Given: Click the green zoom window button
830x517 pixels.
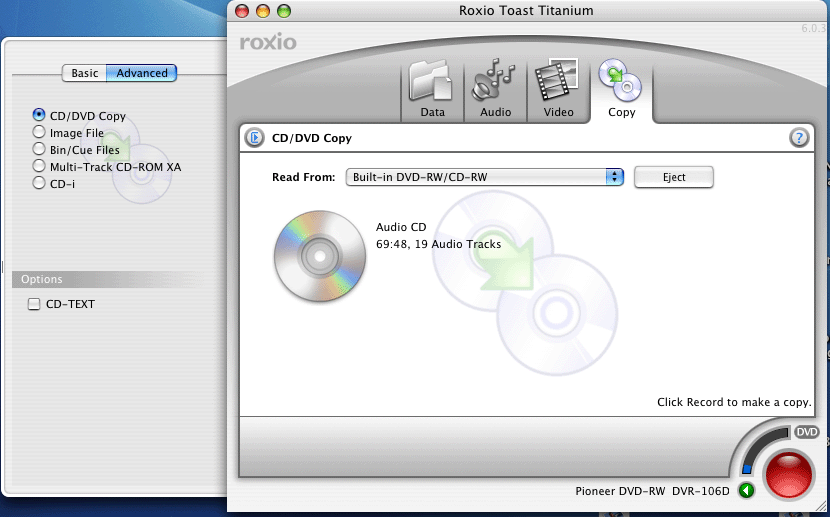Looking at the screenshot, I should tap(284, 11).
